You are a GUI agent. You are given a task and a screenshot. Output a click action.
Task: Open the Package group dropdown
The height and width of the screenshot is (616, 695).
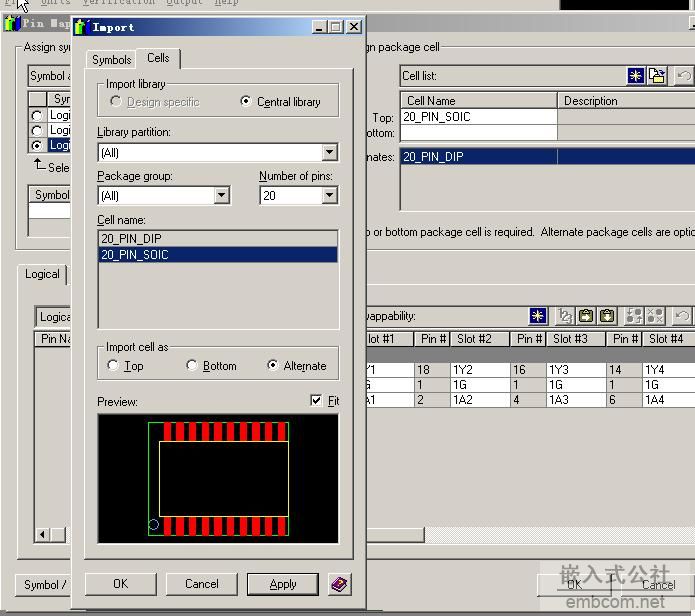click(221, 195)
